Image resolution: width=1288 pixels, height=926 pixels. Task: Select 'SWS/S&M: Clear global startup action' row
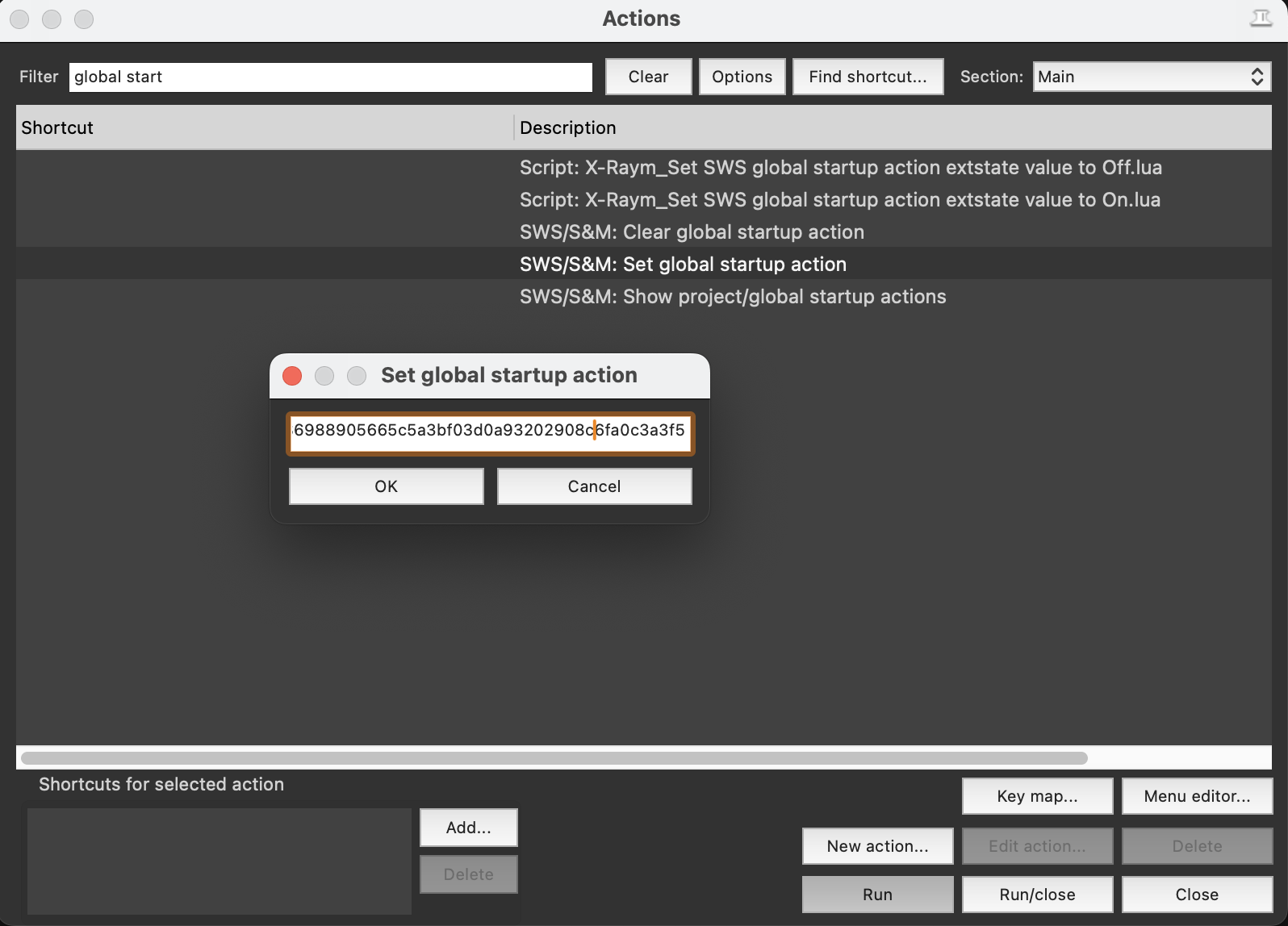(644, 231)
